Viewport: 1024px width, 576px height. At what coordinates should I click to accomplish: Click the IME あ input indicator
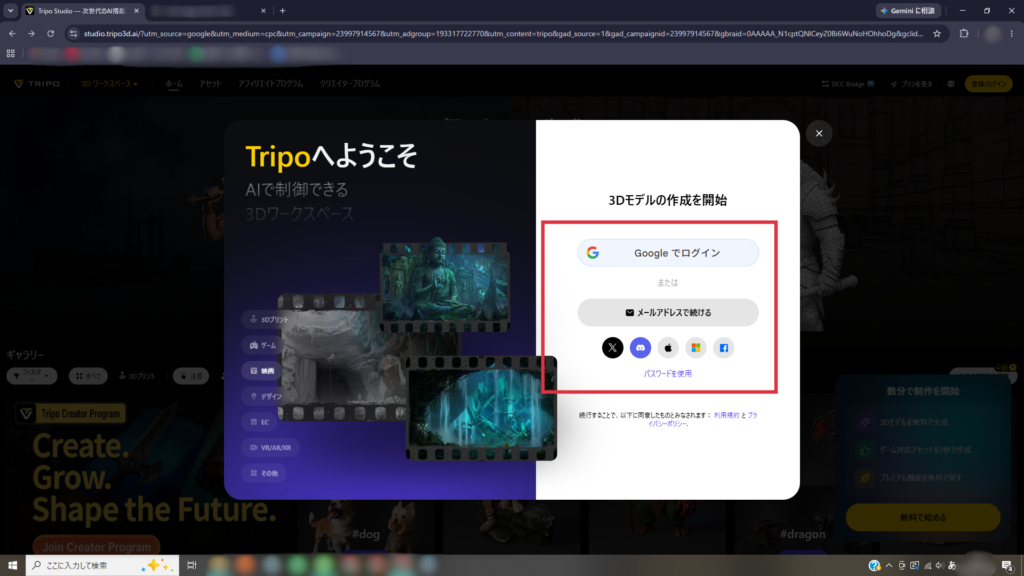[x=952, y=566]
